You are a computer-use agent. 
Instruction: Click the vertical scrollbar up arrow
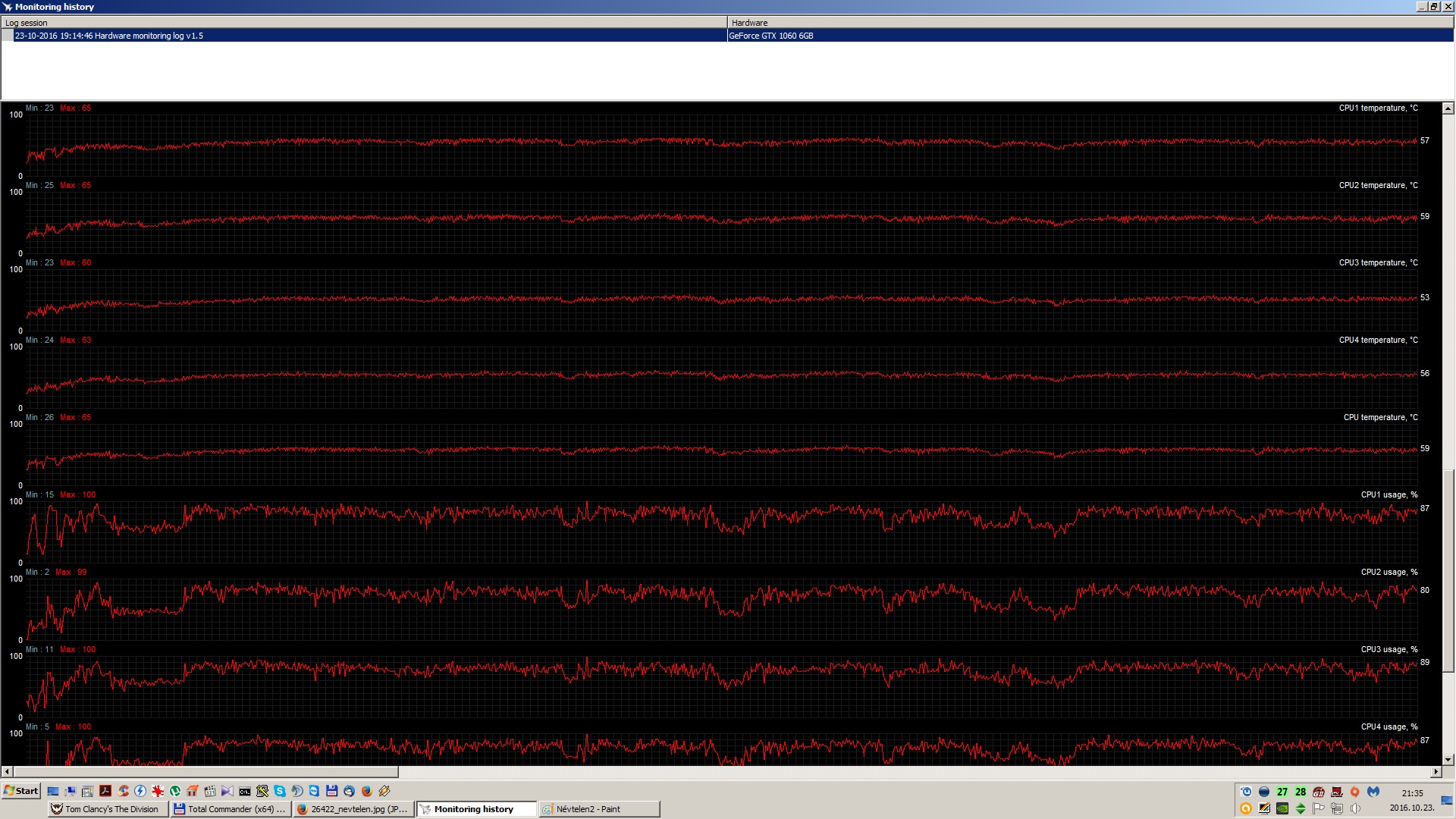tap(1448, 108)
